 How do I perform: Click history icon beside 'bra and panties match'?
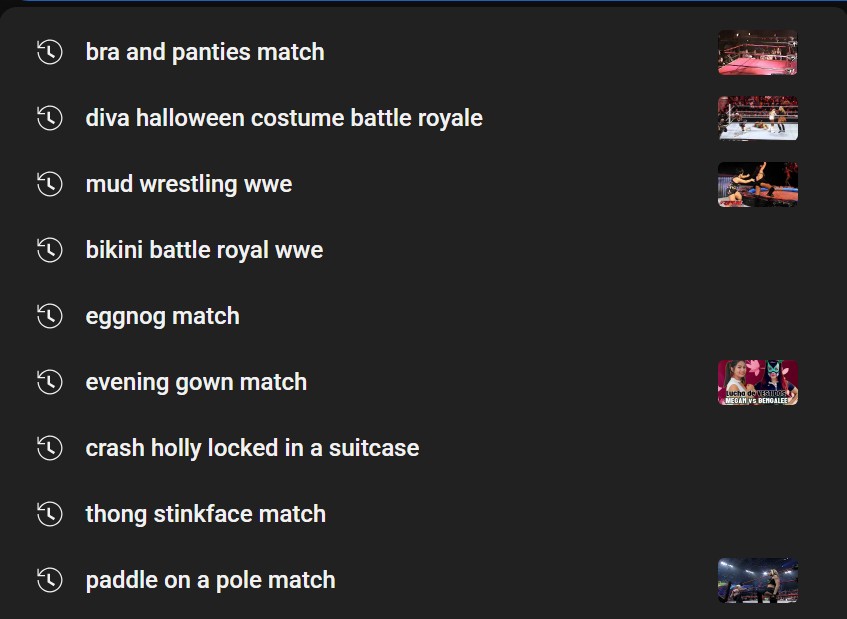[x=50, y=52]
